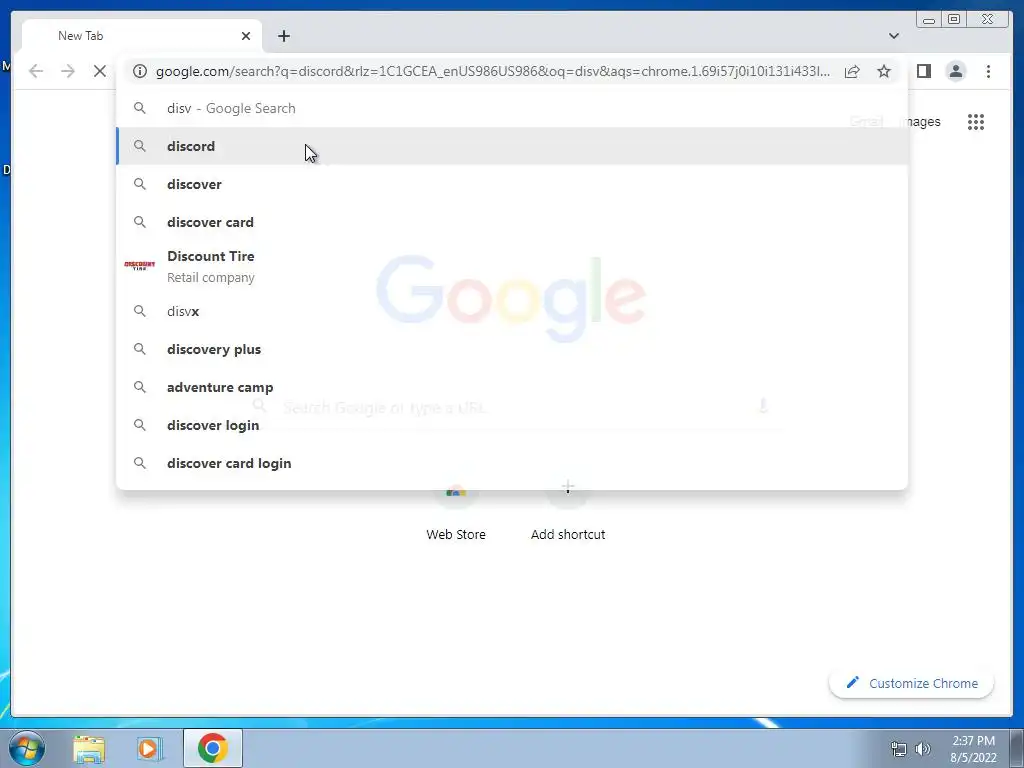
Task: Click the Discount Tire logo
Action: 140,265
